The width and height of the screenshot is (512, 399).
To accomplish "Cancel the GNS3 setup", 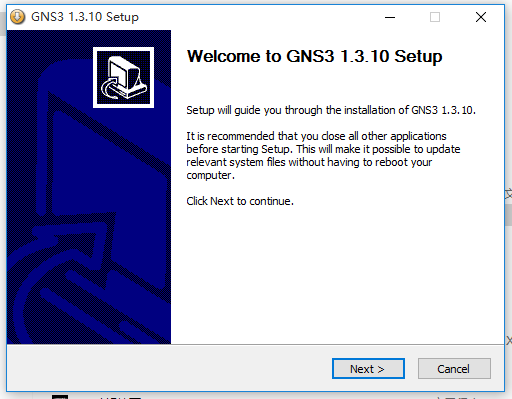I will pyautogui.click(x=454, y=369).
